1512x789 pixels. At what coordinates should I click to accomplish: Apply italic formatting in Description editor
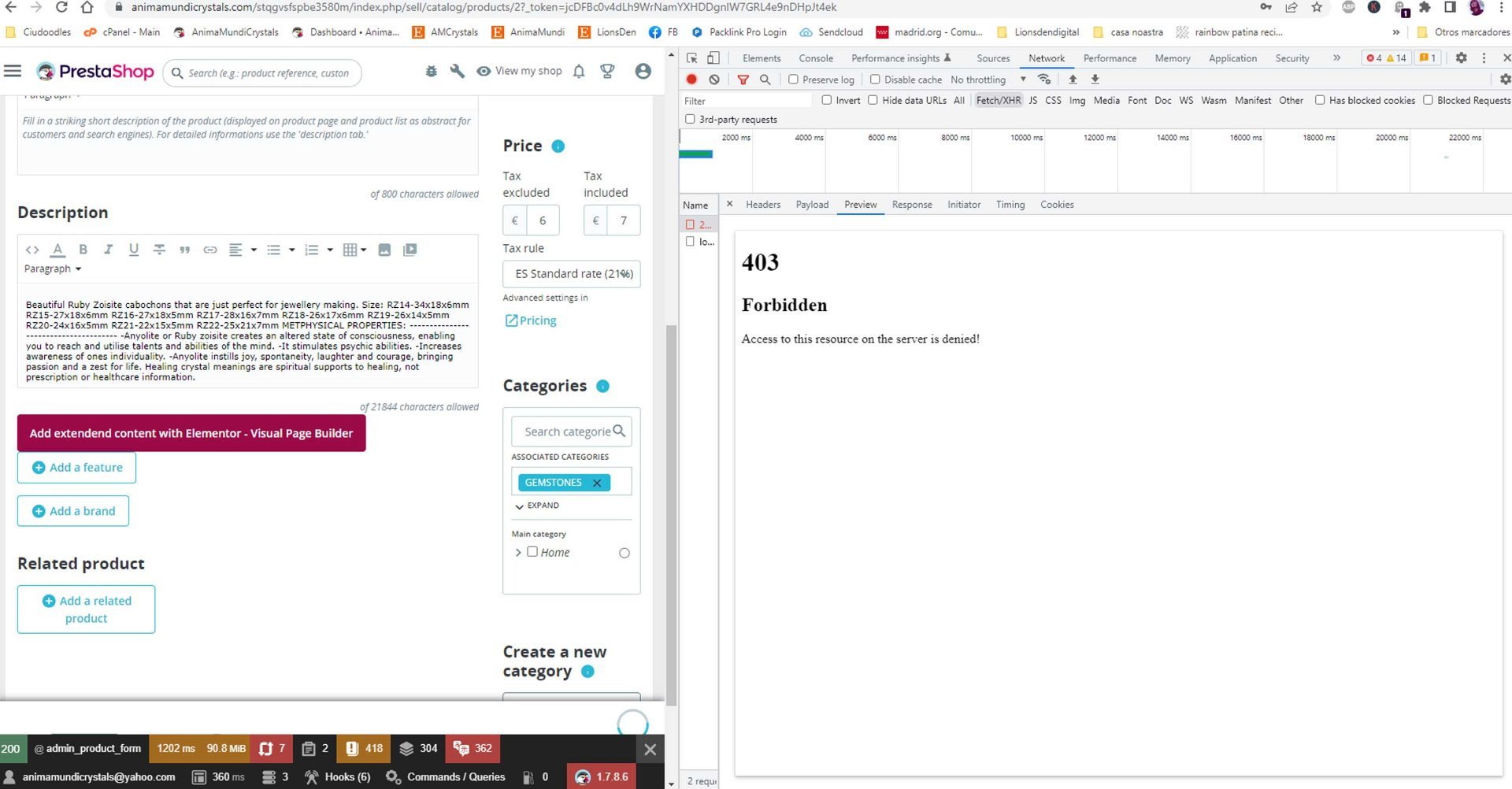[x=108, y=250]
